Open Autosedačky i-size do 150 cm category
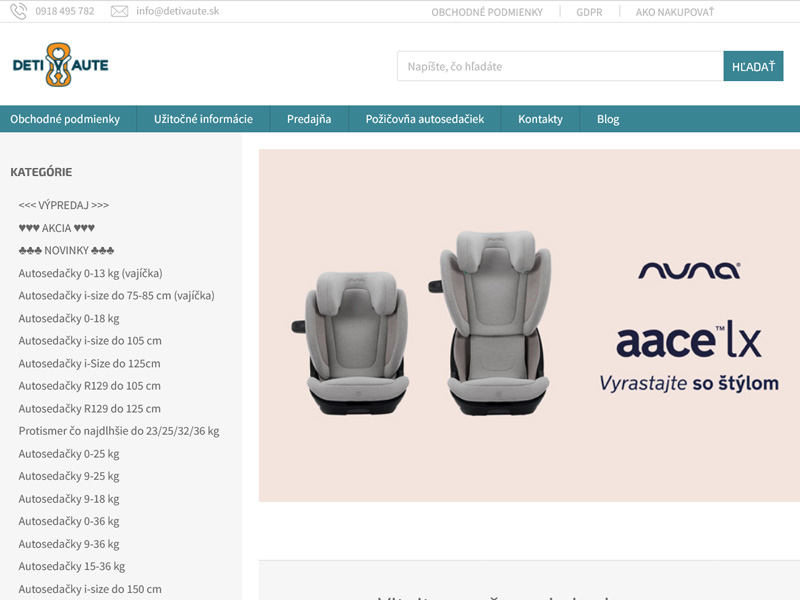This screenshot has height=600, width=800. coord(90,589)
